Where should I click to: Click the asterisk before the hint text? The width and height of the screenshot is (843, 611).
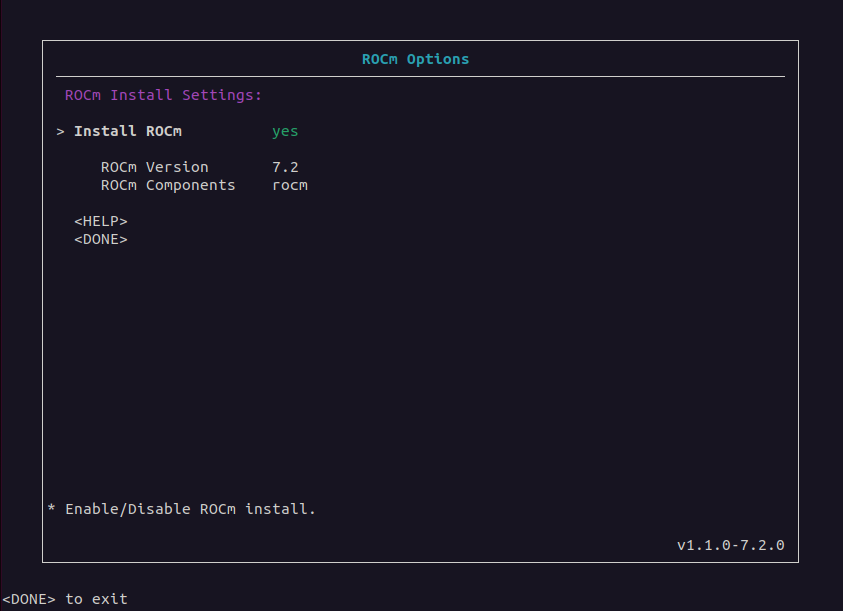click(52, 510)
